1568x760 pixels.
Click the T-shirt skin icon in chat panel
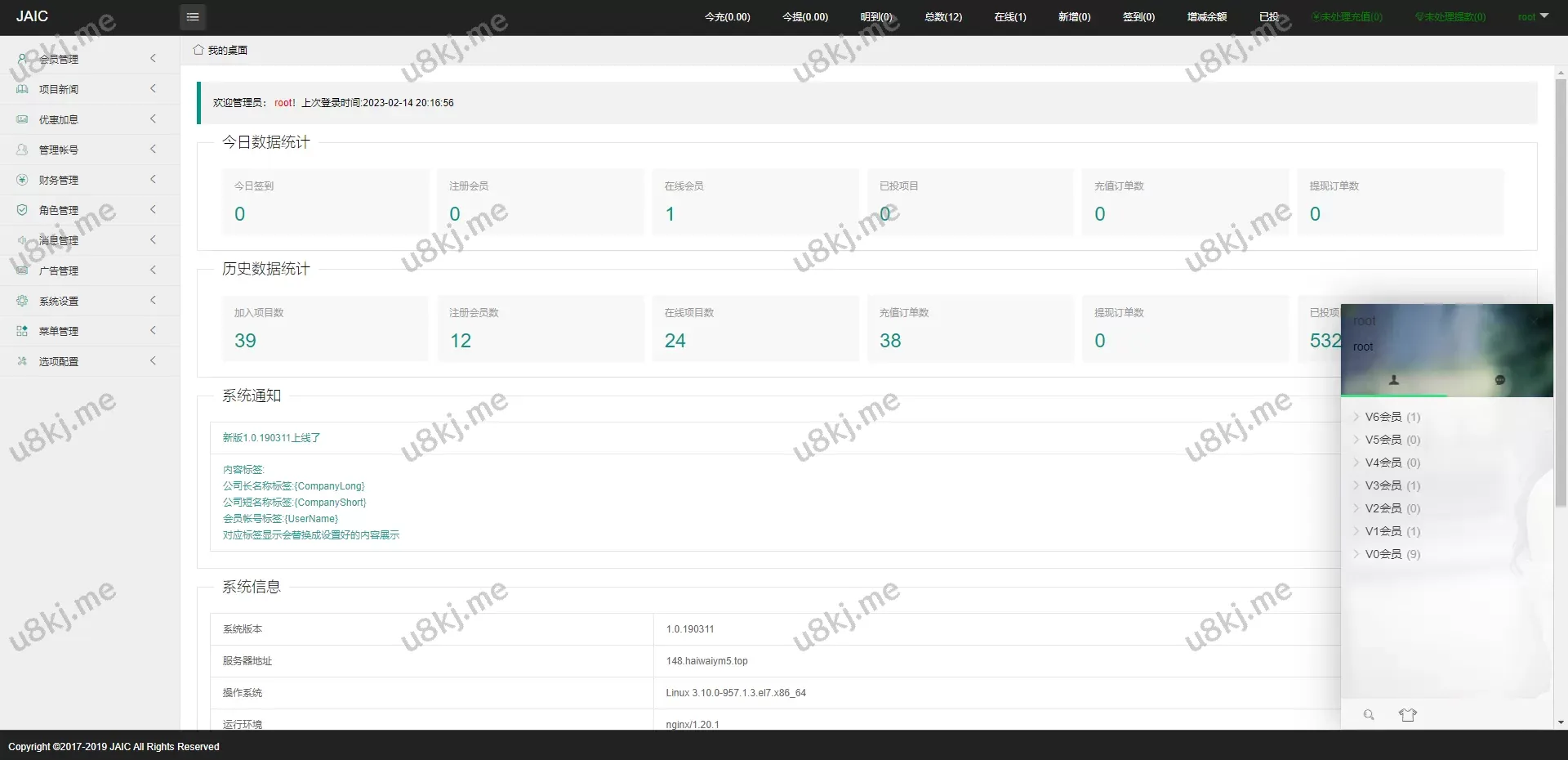(x=1407, y=715)
